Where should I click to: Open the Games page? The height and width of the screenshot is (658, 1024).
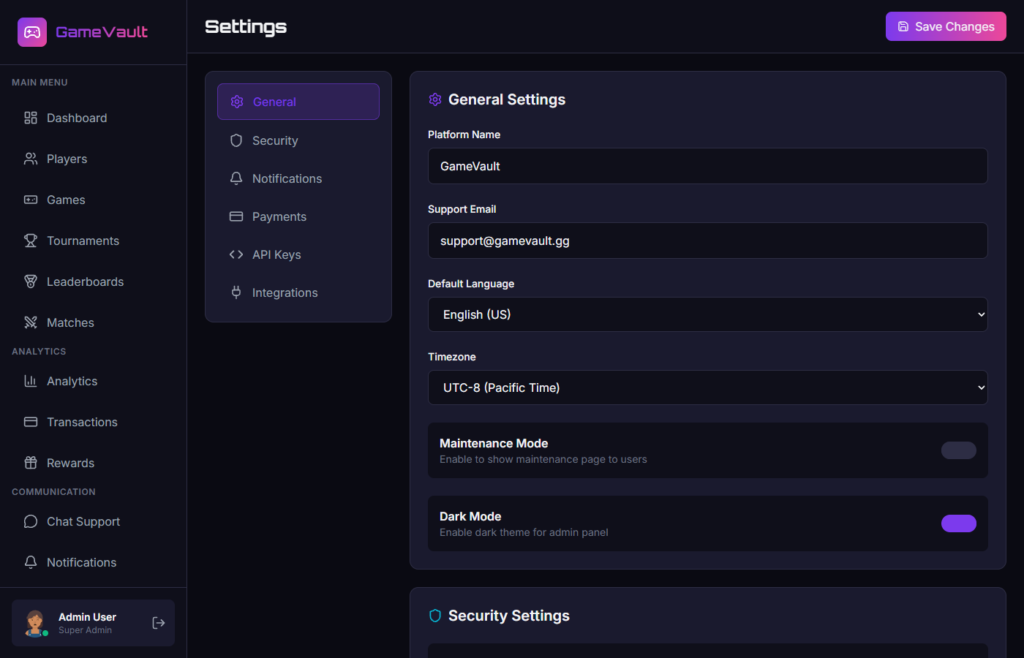[93, 200]
